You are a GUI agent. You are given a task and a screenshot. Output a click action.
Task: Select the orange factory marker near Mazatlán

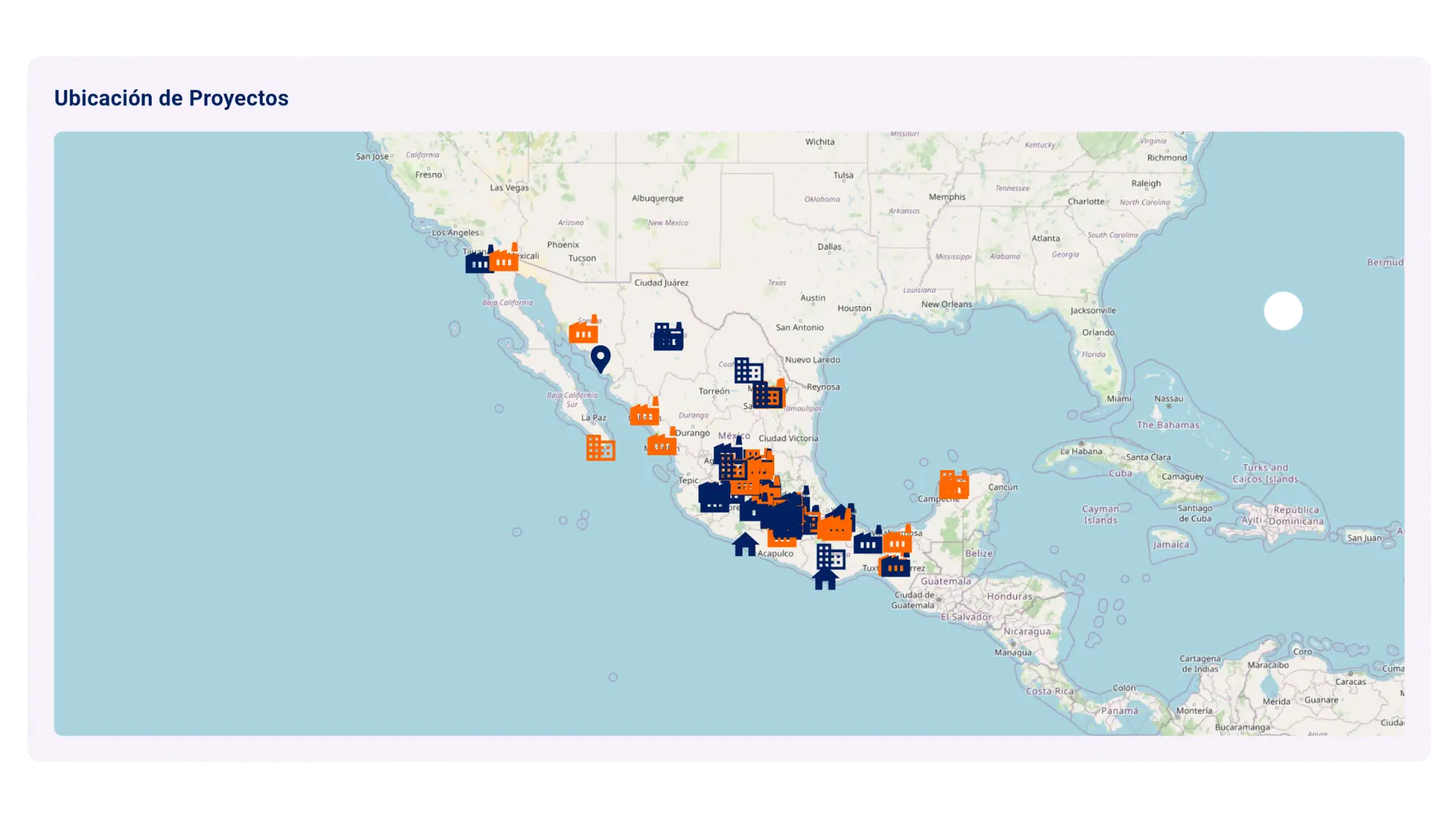click(x=661, y=444)
